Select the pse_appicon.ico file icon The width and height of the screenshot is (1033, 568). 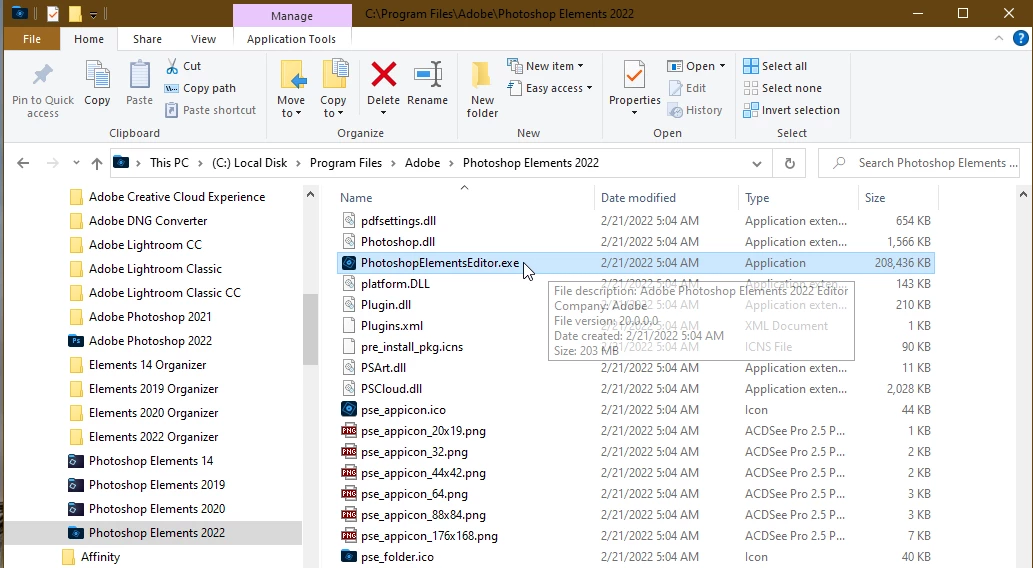click(349, 410)
